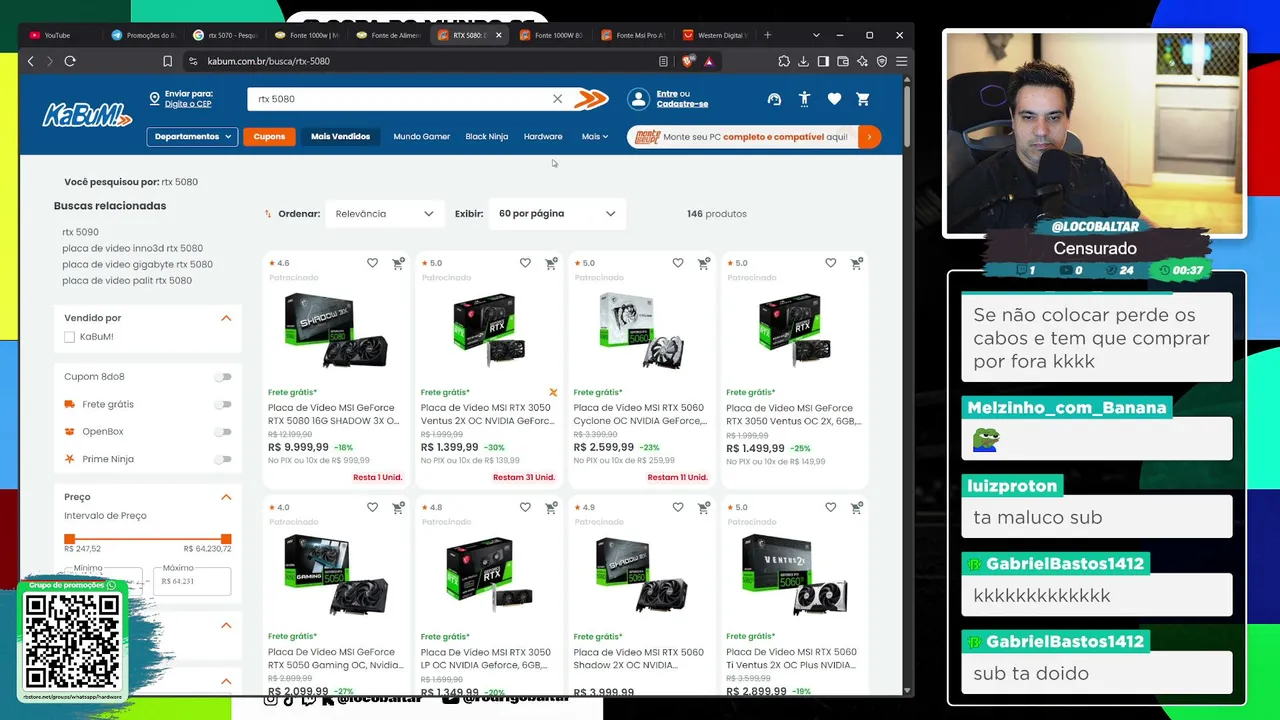Check the KaBuM! seller checkbox
Image resolution: width=1280 pixels, height=720 pixels.
click(69, 337)
